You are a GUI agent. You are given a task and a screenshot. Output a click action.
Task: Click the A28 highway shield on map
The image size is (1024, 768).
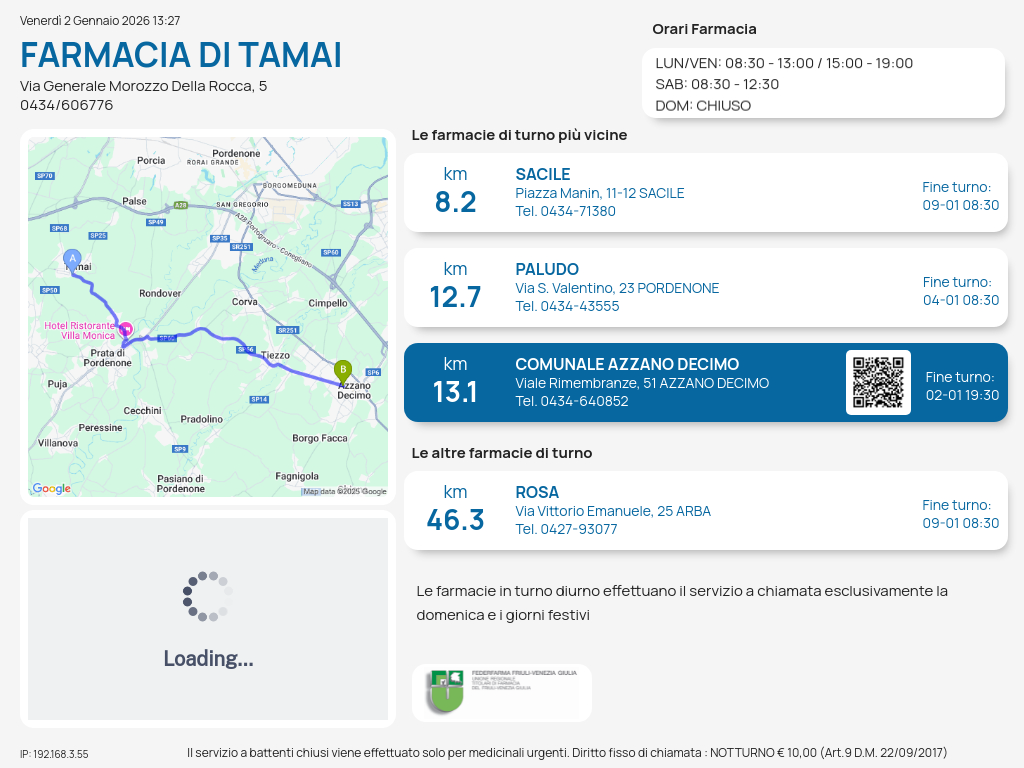click(180, 205)
